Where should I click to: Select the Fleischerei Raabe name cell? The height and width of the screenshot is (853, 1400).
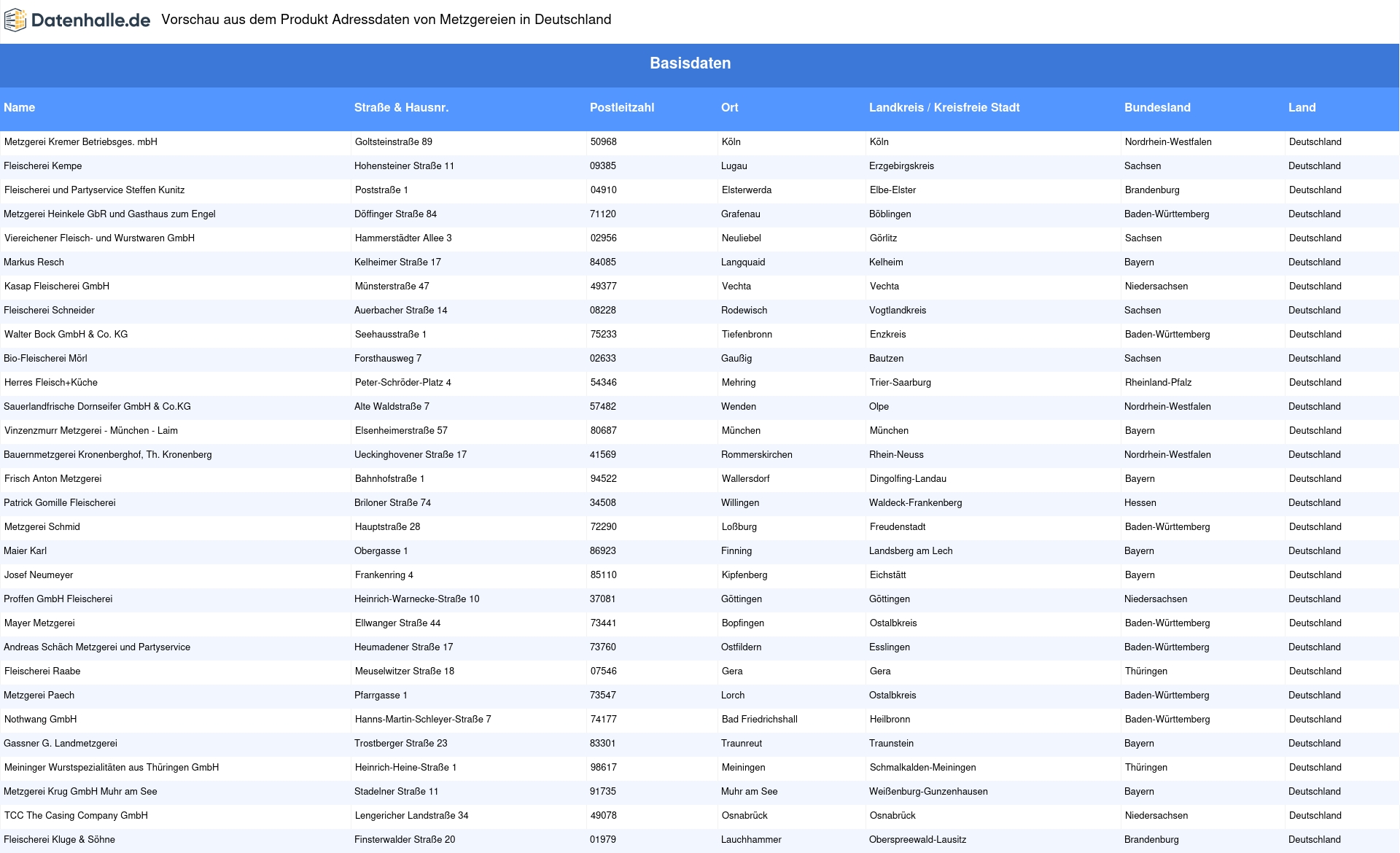42,671
